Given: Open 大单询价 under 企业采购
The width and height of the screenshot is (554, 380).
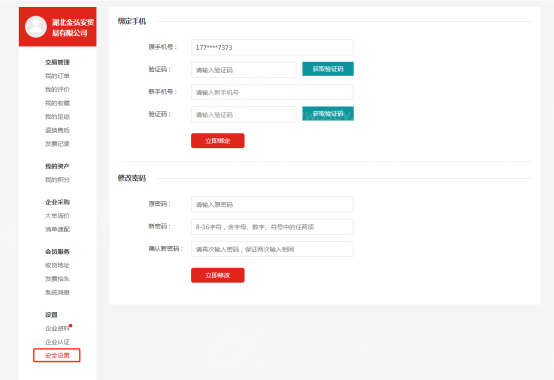Looking at the screenshot, I should point(57,216).
